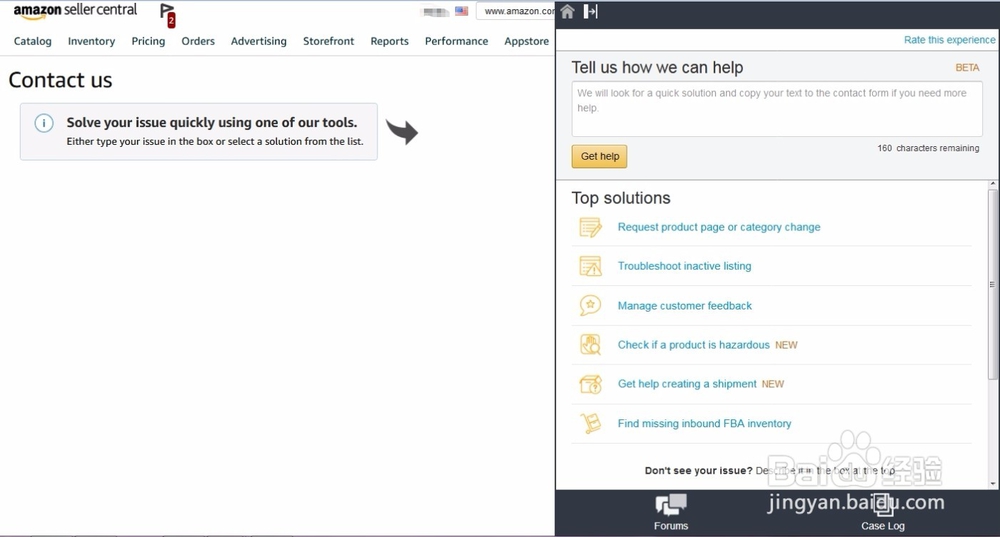Click the Contact us heading

(x=60, y=80)
